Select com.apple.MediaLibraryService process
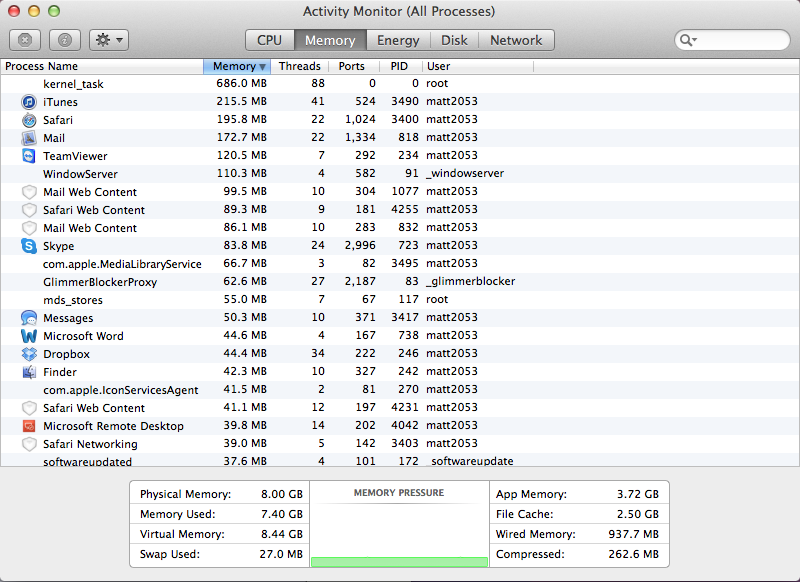800x582 pixels. pyautogui.click(x=122, y=264)
